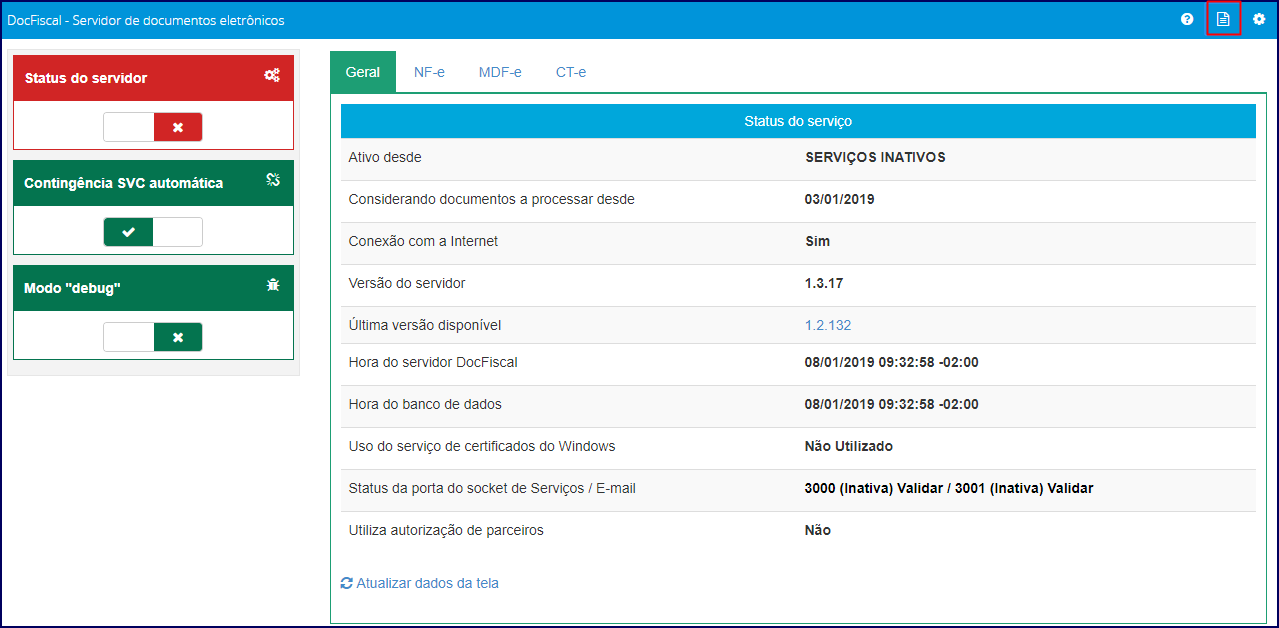Click Considerando documentos a processar desde label
1279x628 pixels.
(x=492, y=199)
